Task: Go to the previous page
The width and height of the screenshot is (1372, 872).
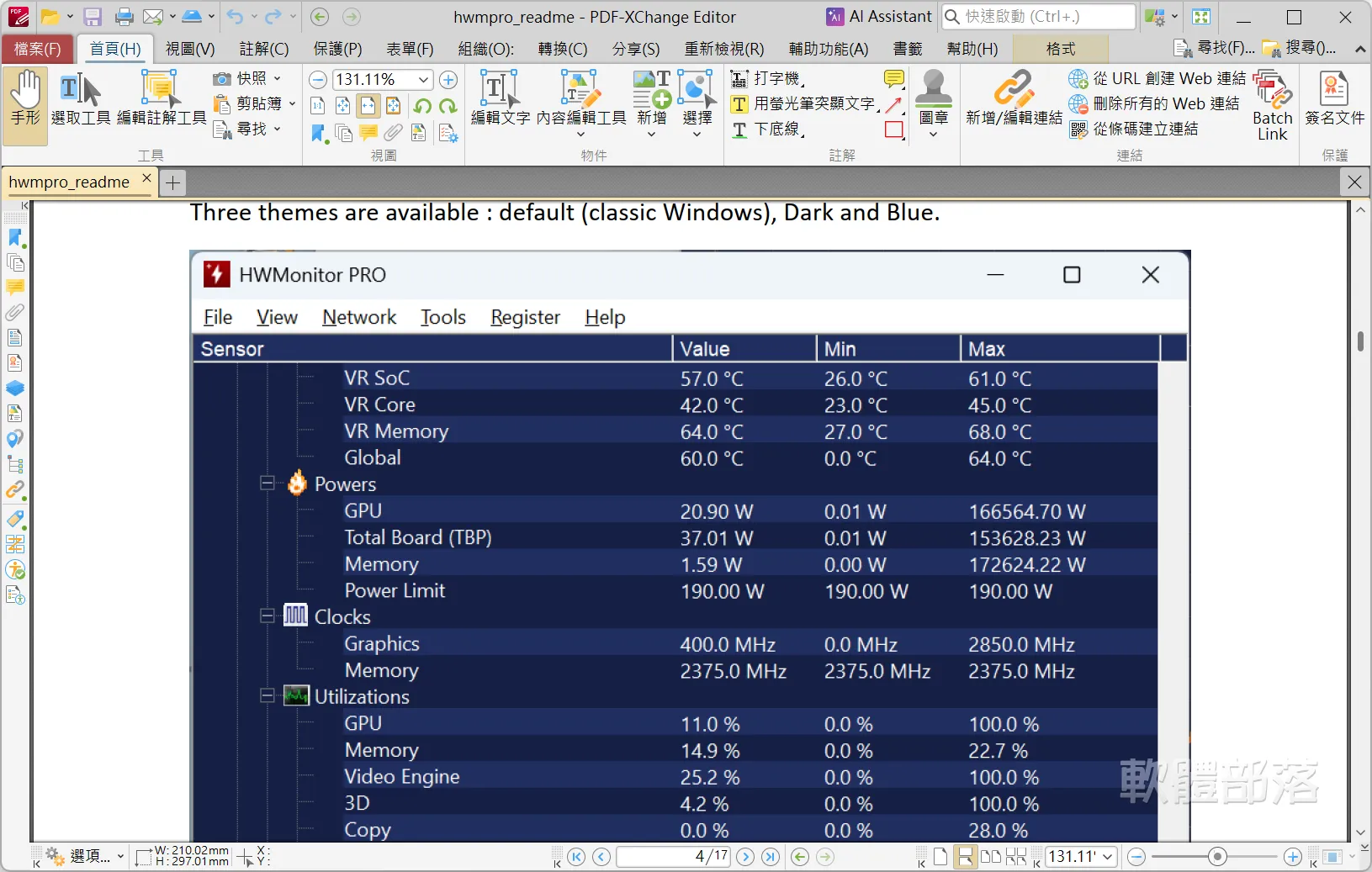Action: click(x=601, y=857)
